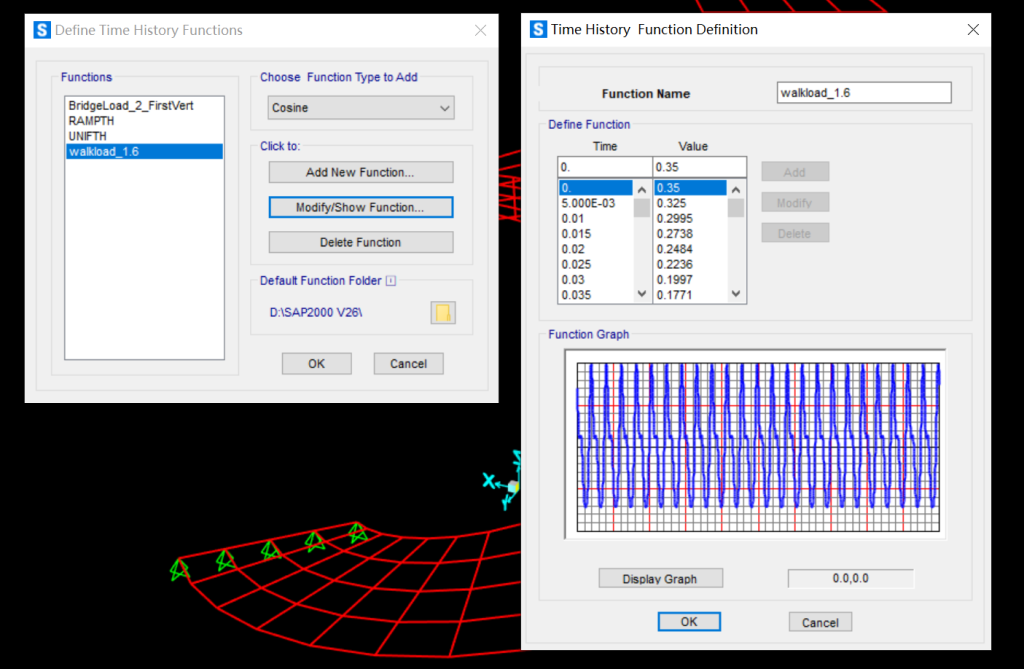Select UNIFTH function in the list
1024x669 pixels.
coord(87,136)
